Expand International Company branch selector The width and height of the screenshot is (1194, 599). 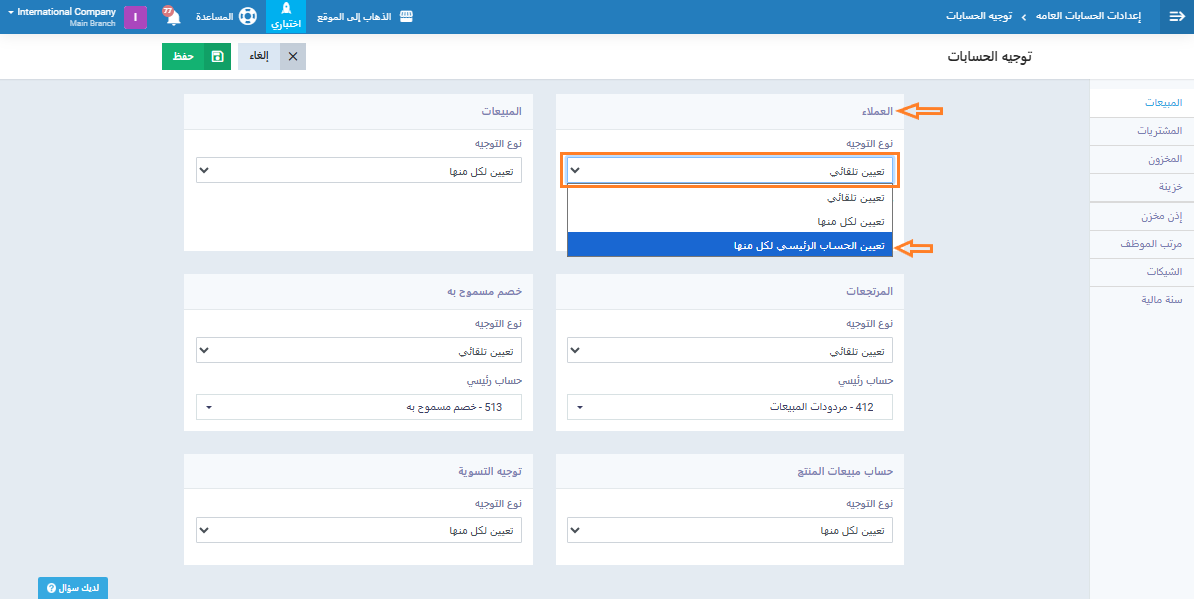[60, 17]
